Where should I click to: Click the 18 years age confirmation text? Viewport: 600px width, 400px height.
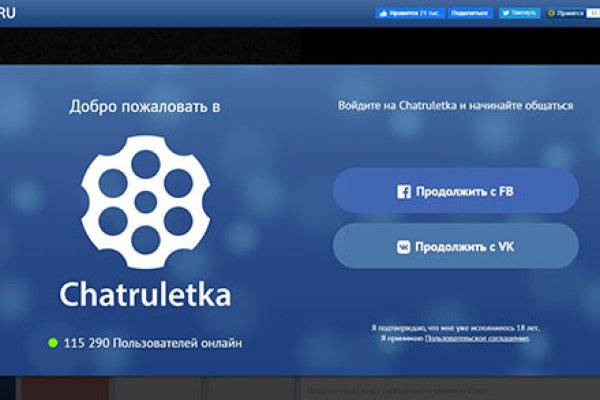click(x=454, y=328)
